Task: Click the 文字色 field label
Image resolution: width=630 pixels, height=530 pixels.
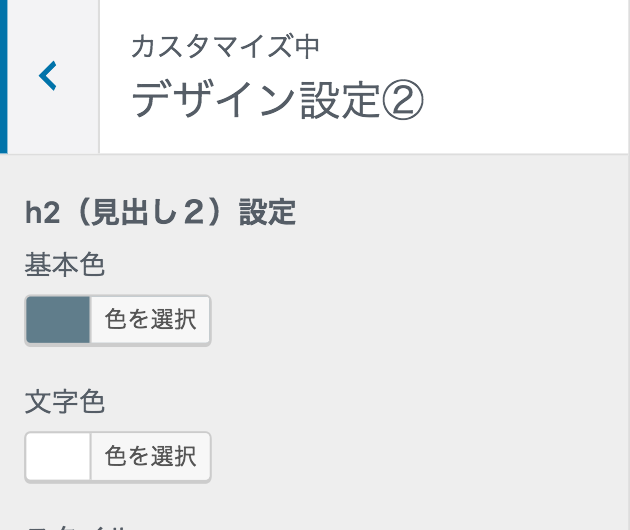Action: pyautogui.click(x=65, y=402)
